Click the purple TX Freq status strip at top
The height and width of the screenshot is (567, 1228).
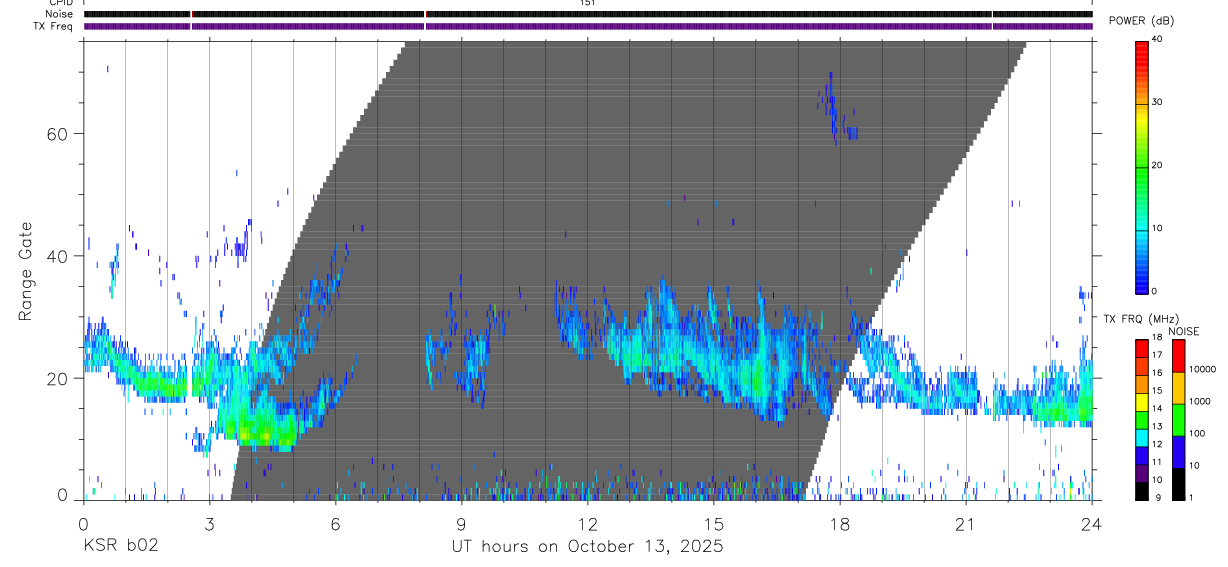pos(588,26)
